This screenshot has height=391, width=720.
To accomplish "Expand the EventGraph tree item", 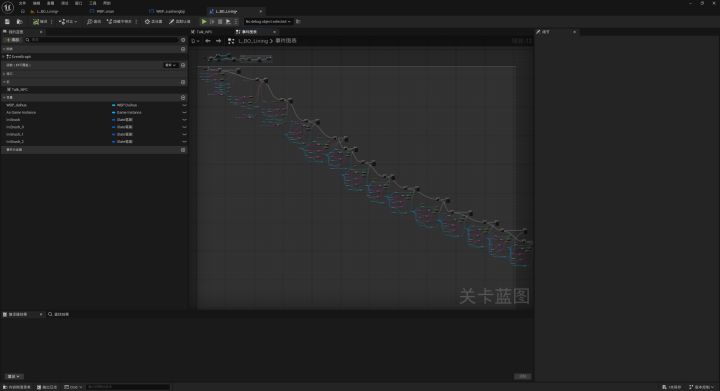I will (4, 56).
